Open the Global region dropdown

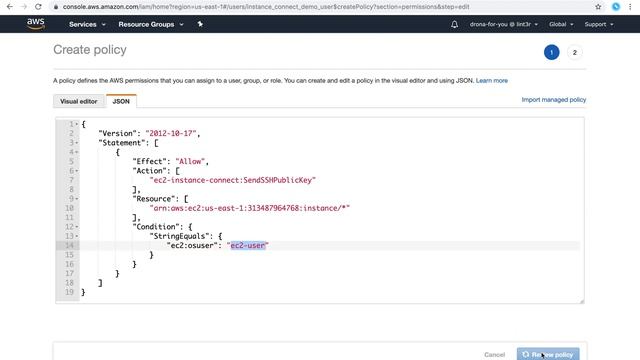pyautogui.click(x=561, y=24)
